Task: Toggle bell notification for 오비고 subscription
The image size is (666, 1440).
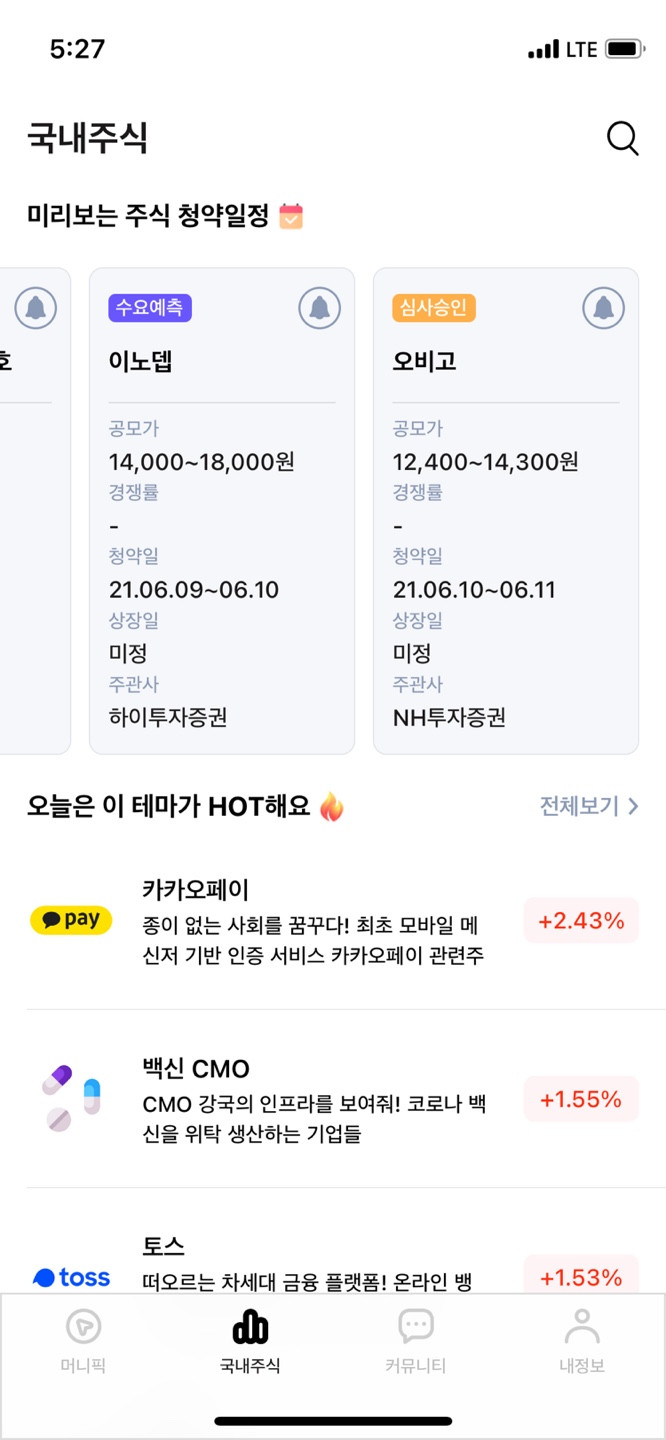Action: click(603, 308)
